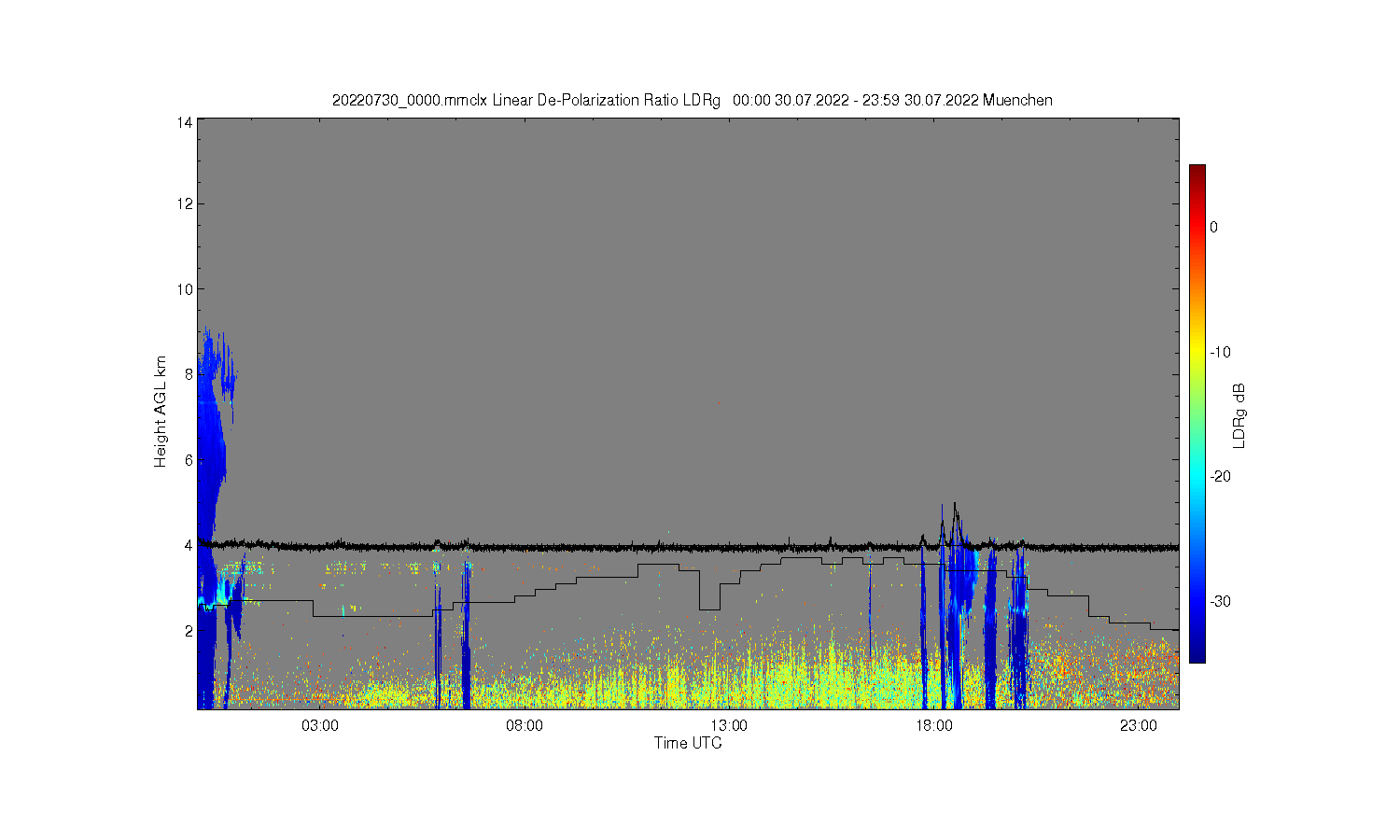This screenshot has height=840, width=1400.
Task: Click the 'Height AGL km' axis label
Action: coord(161,412)
